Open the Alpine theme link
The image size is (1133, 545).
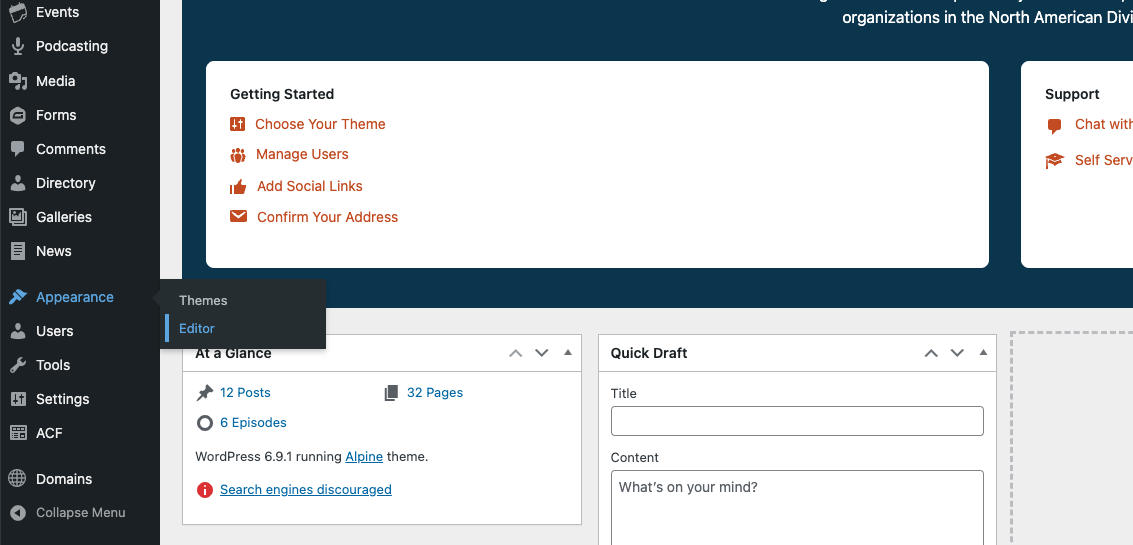click(364, 457)
